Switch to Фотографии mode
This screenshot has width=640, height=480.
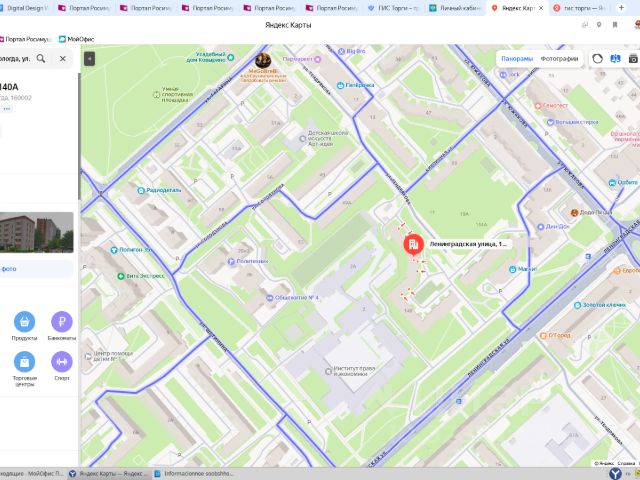click(x=559, y=58)
